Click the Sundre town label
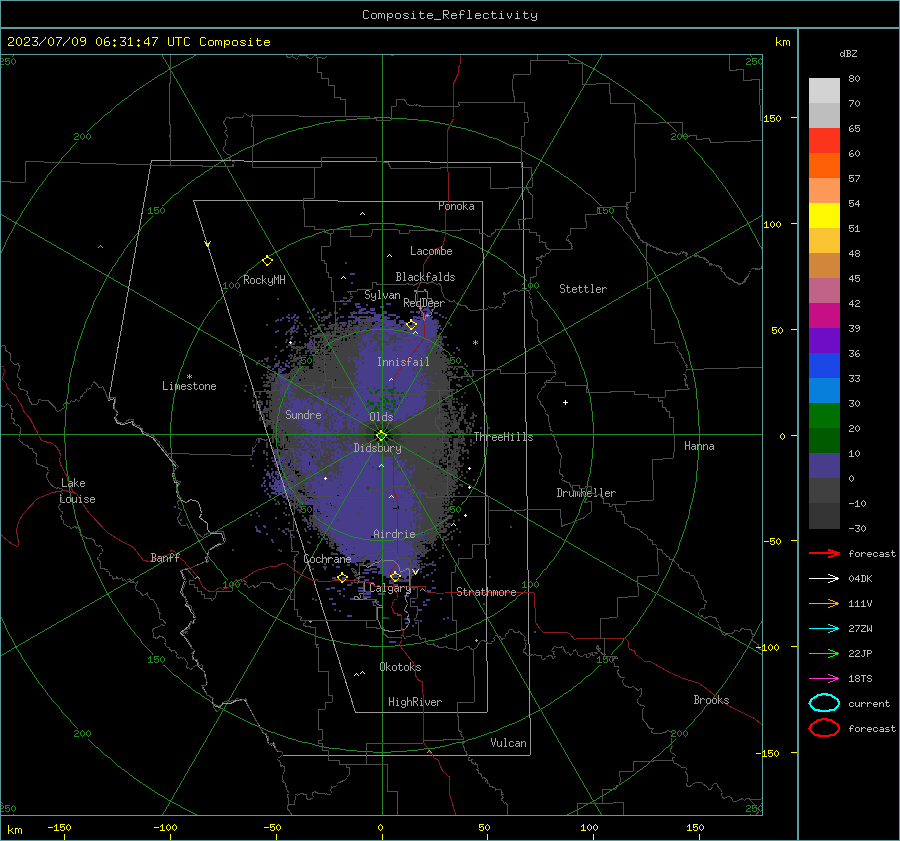 coord(304,414)
